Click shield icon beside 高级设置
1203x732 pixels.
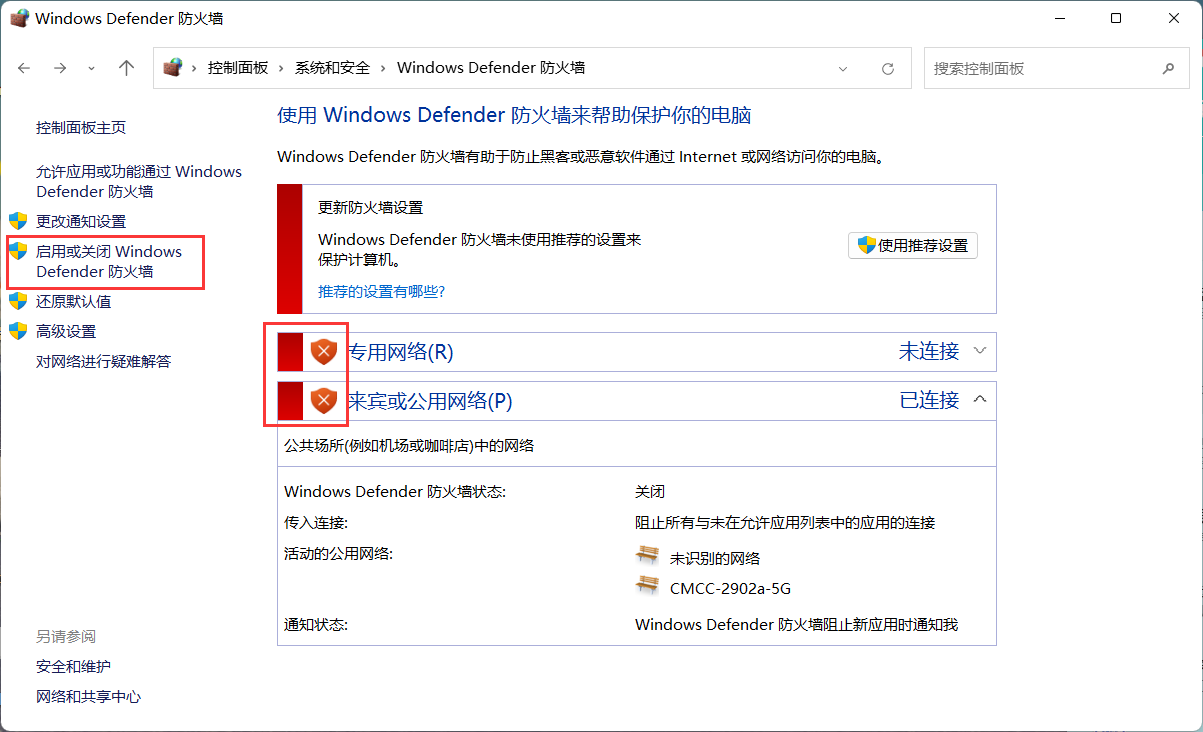click(18, 331)
